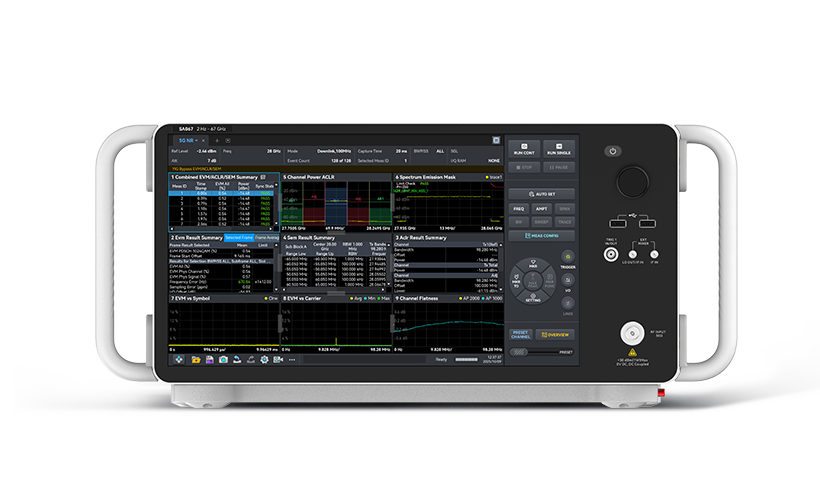The image size is (820, 500).
Task: Open the start menu icon at bottom-left
Action: coord(179,359)
